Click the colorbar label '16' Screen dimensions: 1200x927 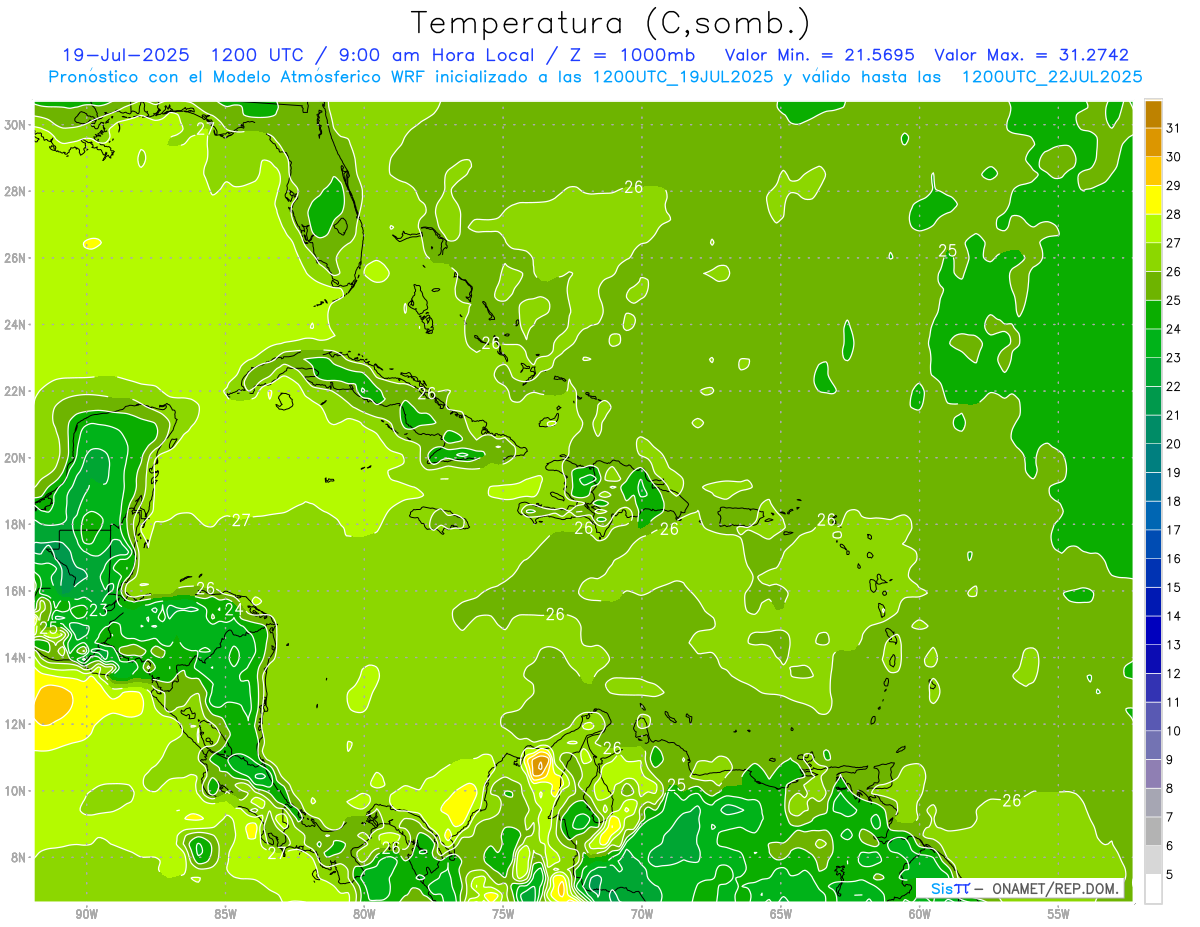(x=1174, y=559)
